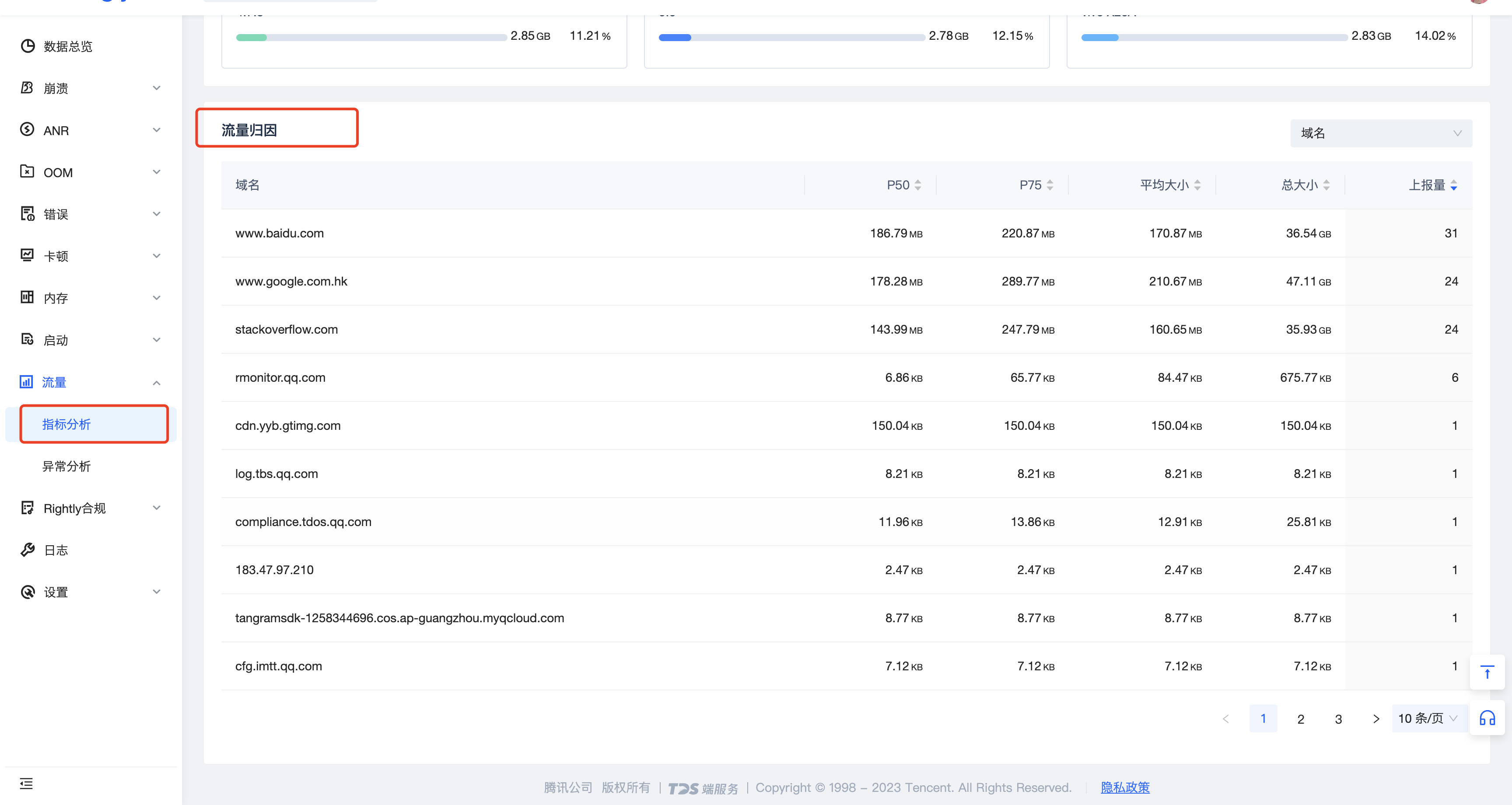This screenshot has height=805, width=1512.
Task: Click the 数据总览 overview icon
Action: tap(27, 46)
